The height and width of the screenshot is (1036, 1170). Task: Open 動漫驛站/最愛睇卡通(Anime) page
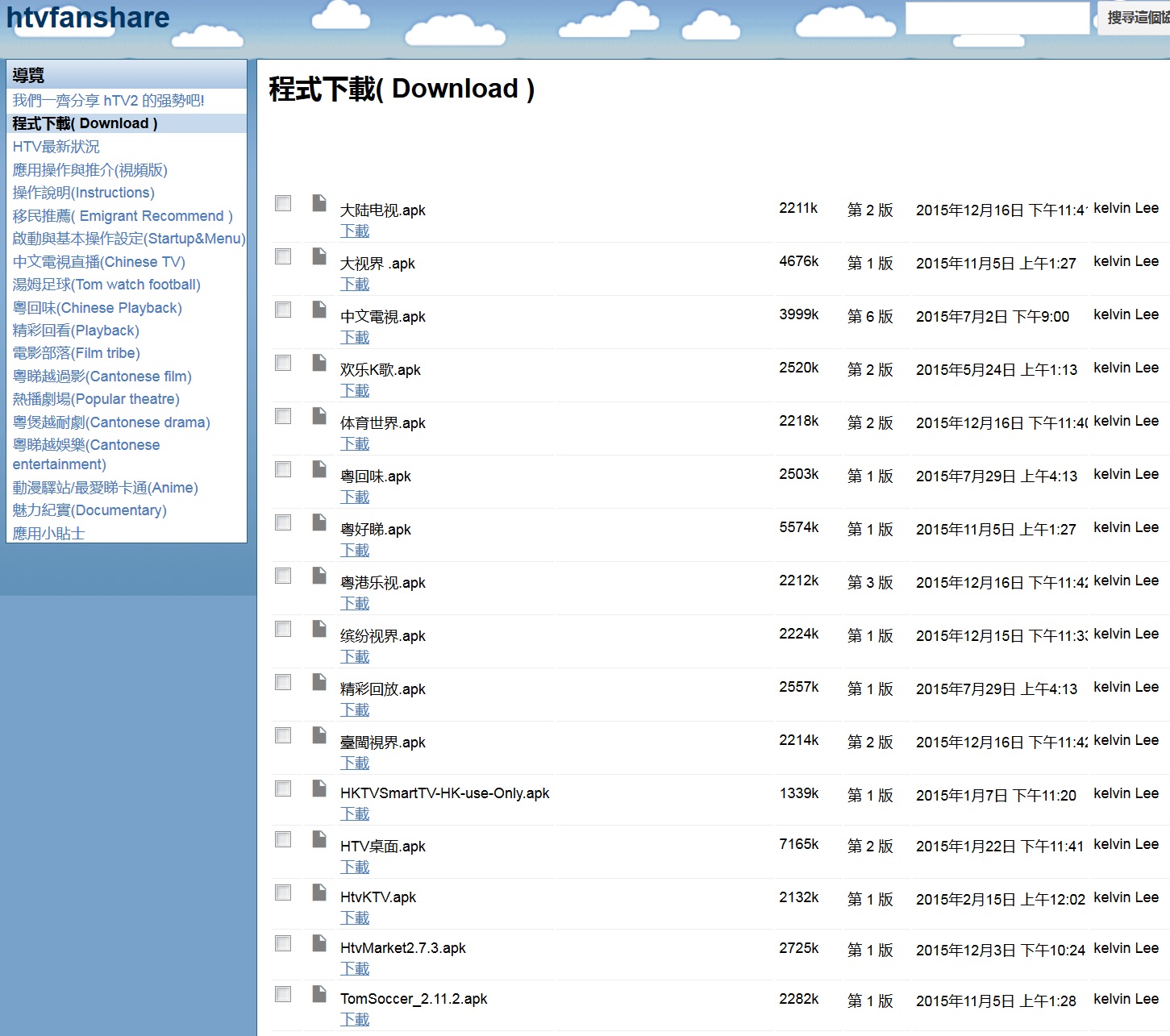[106, 488]
